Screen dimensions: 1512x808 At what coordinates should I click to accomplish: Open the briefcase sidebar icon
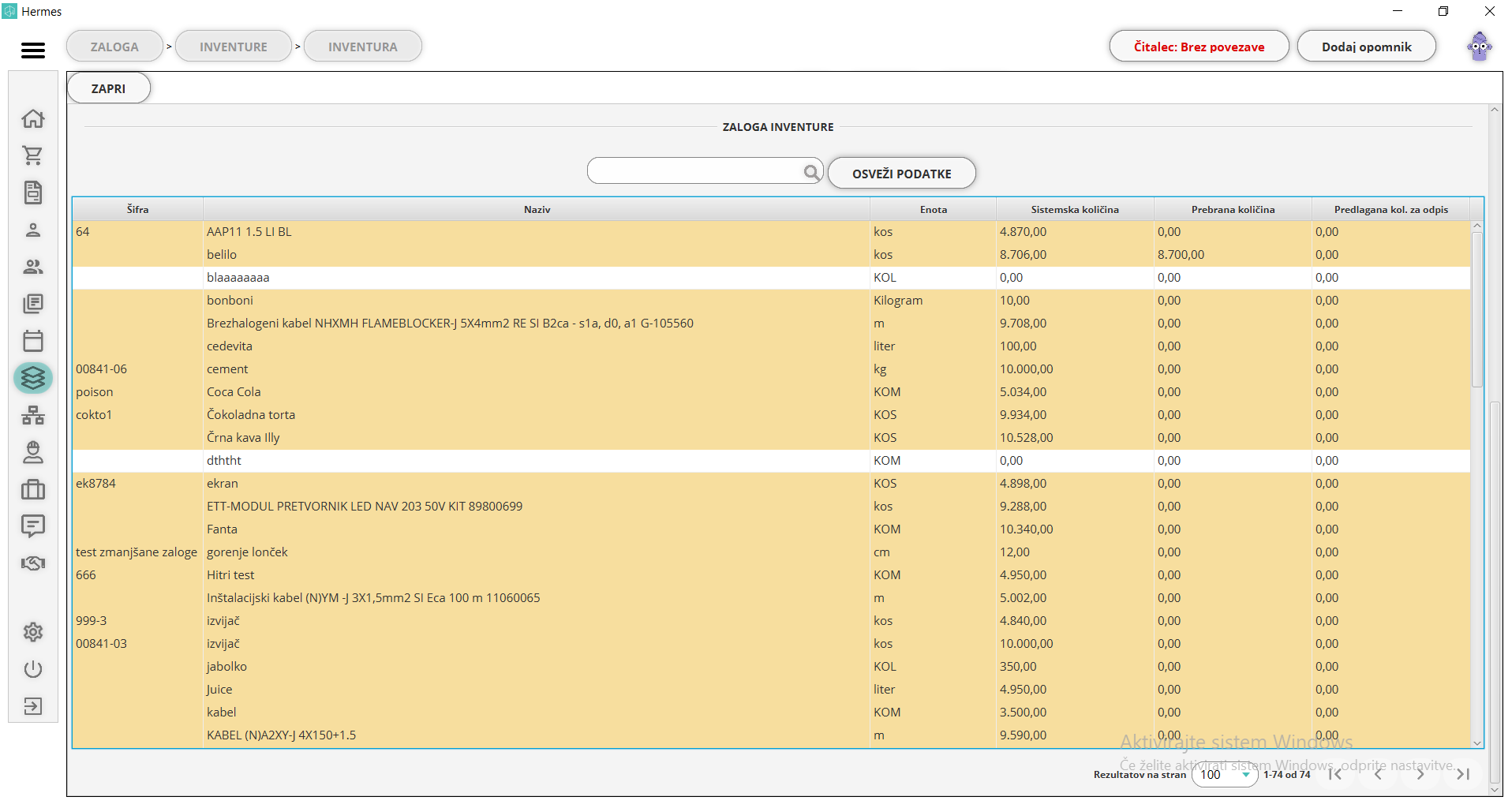(x=33, y=489)
